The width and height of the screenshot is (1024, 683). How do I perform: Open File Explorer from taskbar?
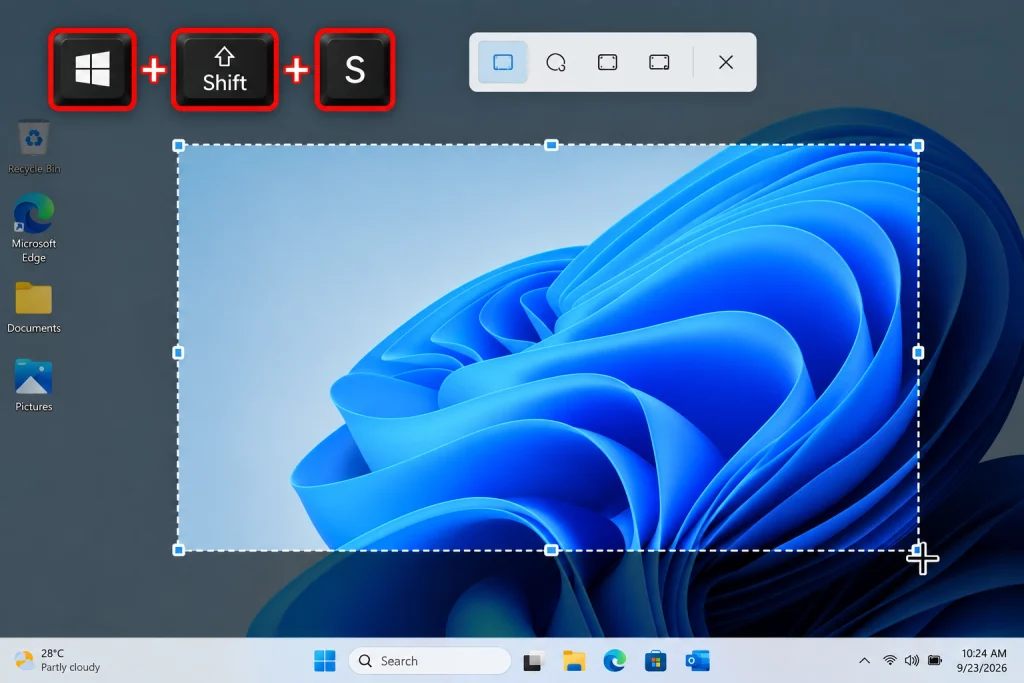(573, 661)
